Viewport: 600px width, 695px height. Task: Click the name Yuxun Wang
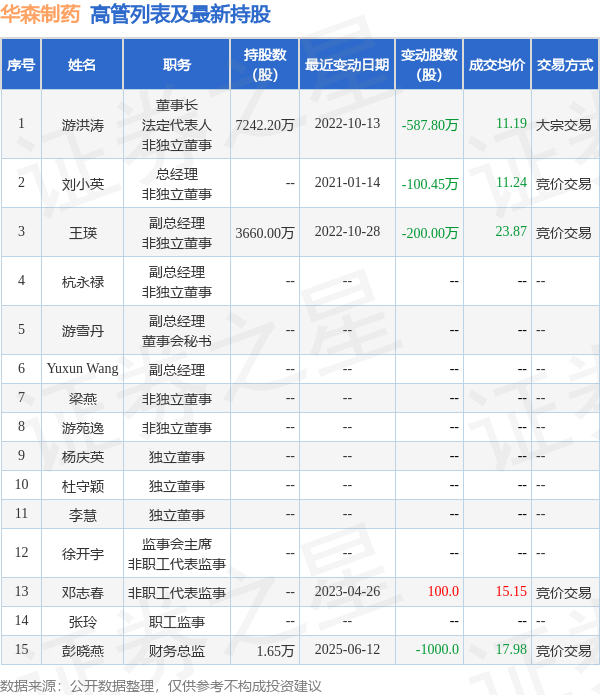tap(82, 368)
